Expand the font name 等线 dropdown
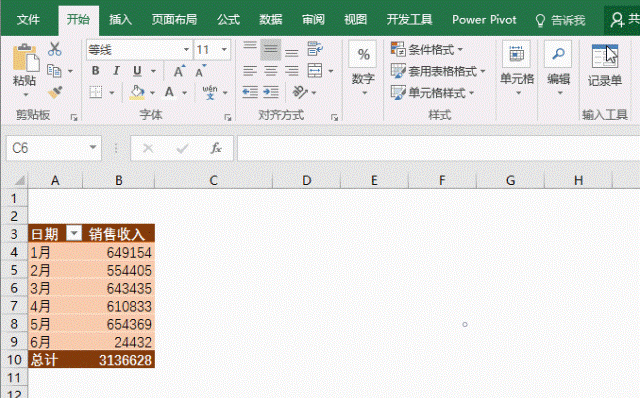640x398 pixels. coord(186,50)
